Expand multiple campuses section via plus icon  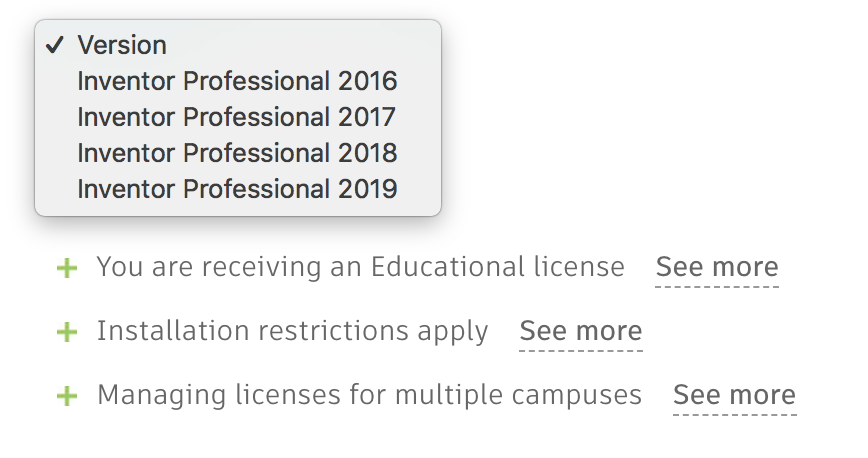[x=67, y=396]
